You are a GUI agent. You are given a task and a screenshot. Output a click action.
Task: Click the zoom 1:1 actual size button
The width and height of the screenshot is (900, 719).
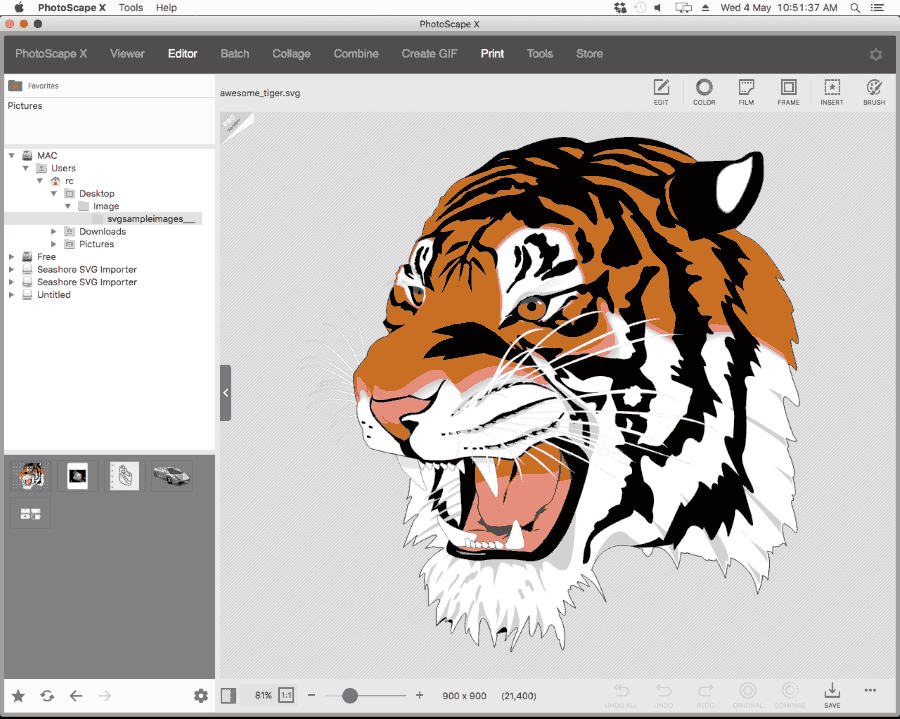286,695
